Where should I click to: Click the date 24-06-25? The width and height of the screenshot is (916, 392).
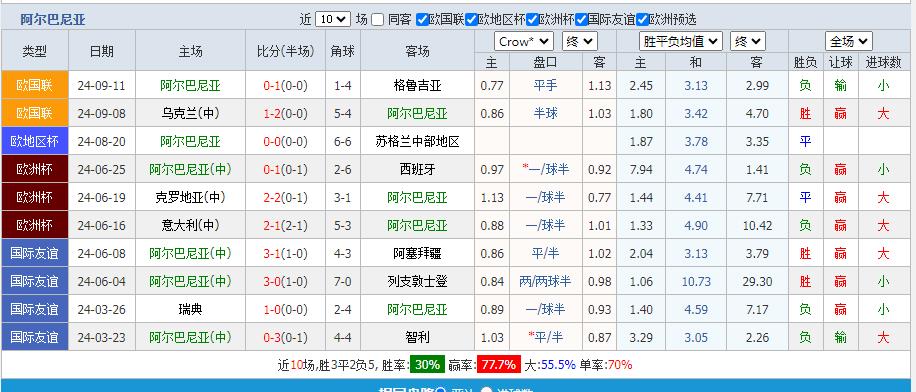click(x=102, y=170)
